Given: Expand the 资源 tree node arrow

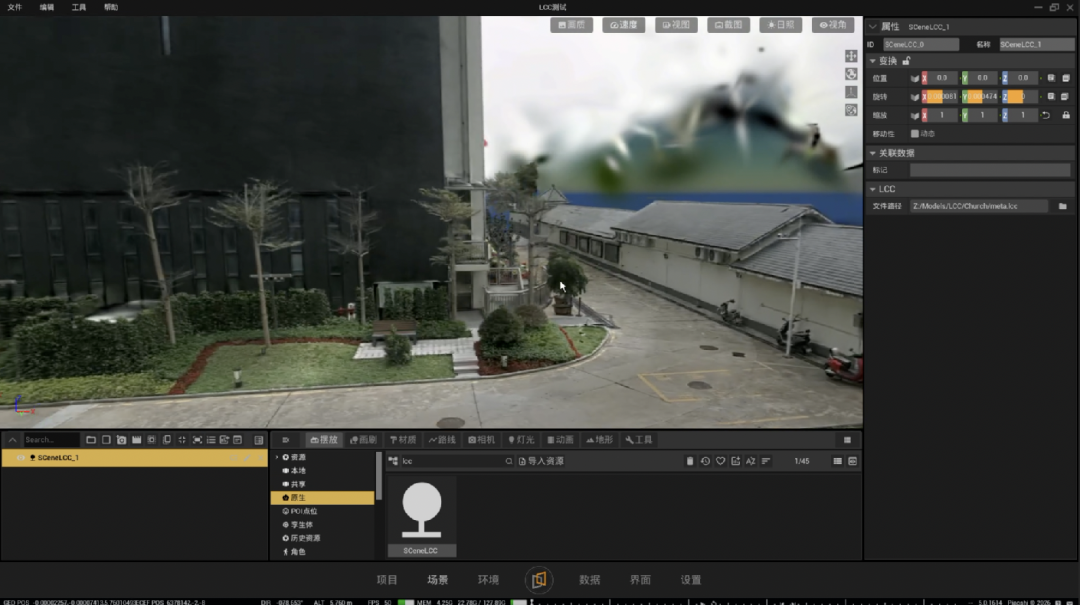Looking at the screenshot, I should coord(278,458).
